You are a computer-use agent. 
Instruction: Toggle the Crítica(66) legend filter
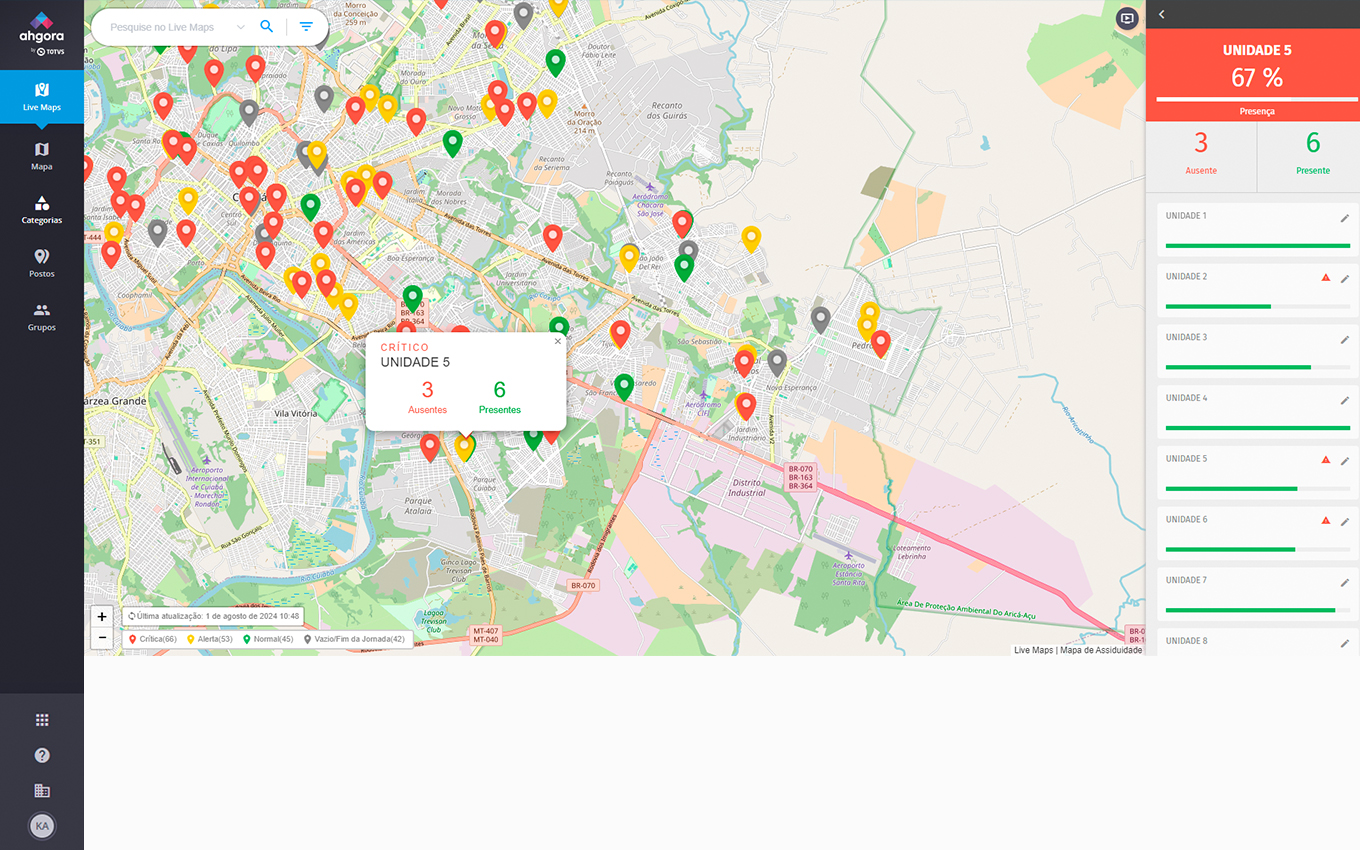click(153, 639)
